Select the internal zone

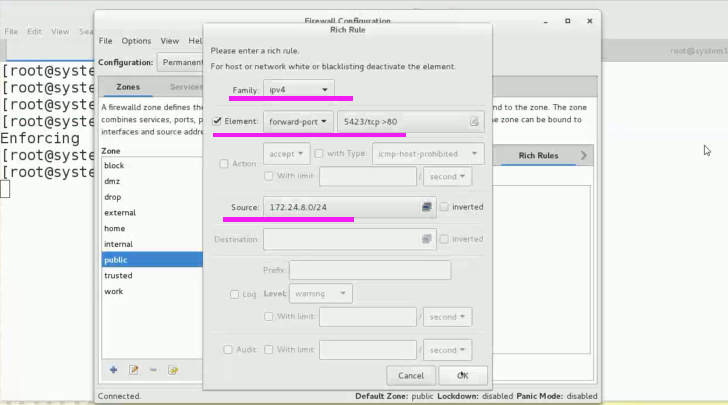click(x=152, y=244)
